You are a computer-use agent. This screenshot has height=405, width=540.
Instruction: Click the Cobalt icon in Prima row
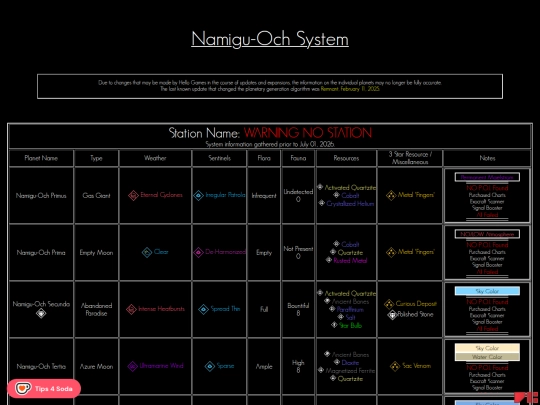point(336,244)
